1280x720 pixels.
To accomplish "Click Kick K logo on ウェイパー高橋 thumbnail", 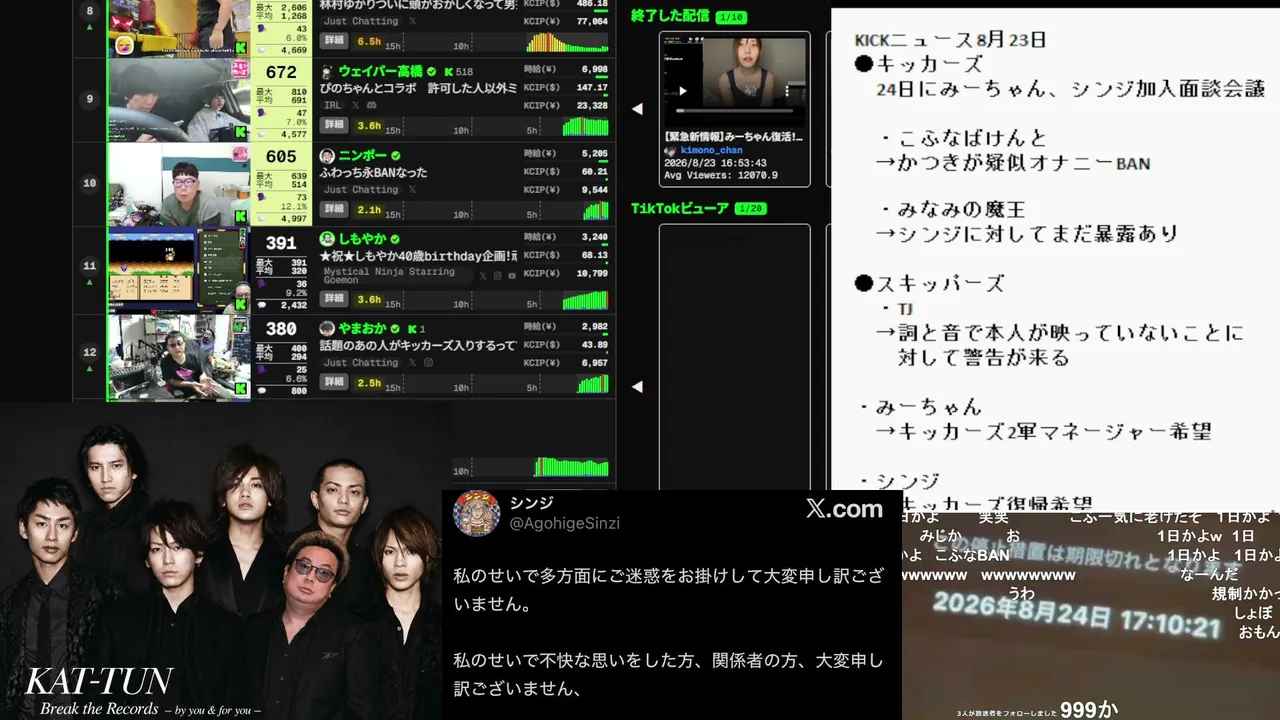I will click(x=240, y=132).
